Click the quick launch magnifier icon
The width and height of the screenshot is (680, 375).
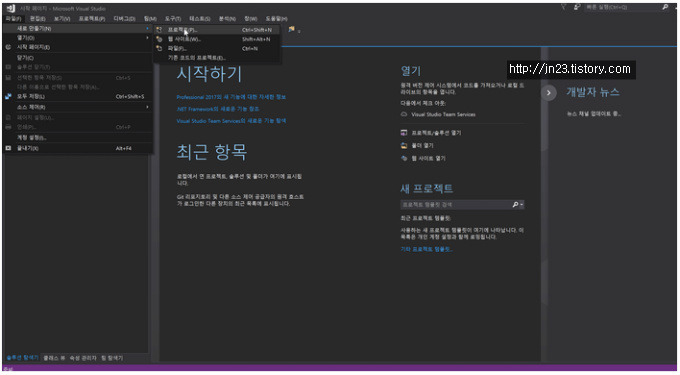665,7
